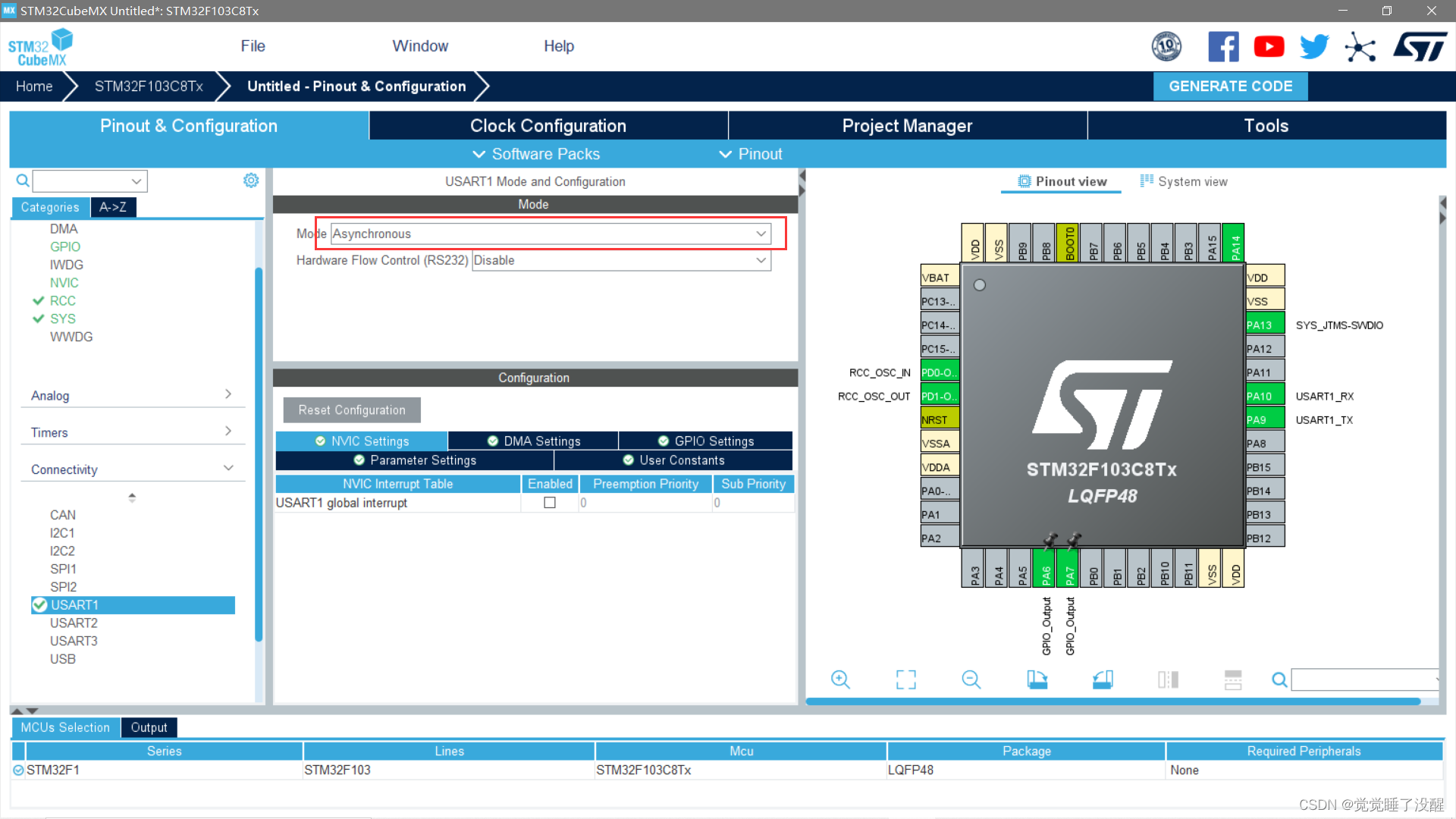Open the Mode Asynchronous dropdown
Viewport: 1456px width, 819px height.
[551, 234]
